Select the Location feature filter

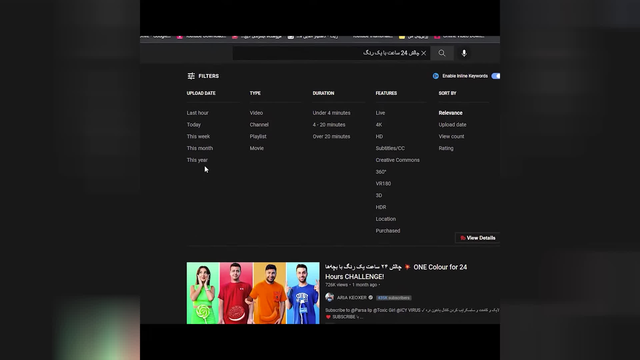pyautogui.click(x=386, y=219)
